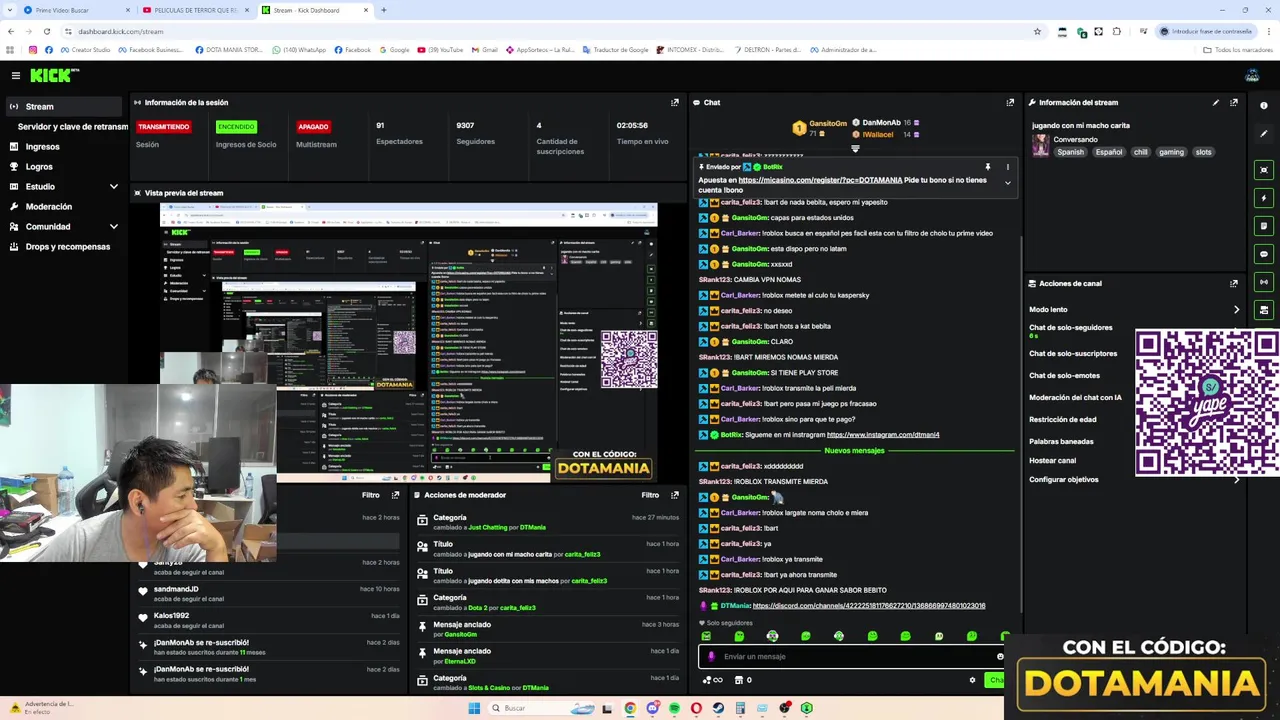Open a new browser tab
Screen dimensions: 1280x720
pyautogui.click(x=383, y=10)
